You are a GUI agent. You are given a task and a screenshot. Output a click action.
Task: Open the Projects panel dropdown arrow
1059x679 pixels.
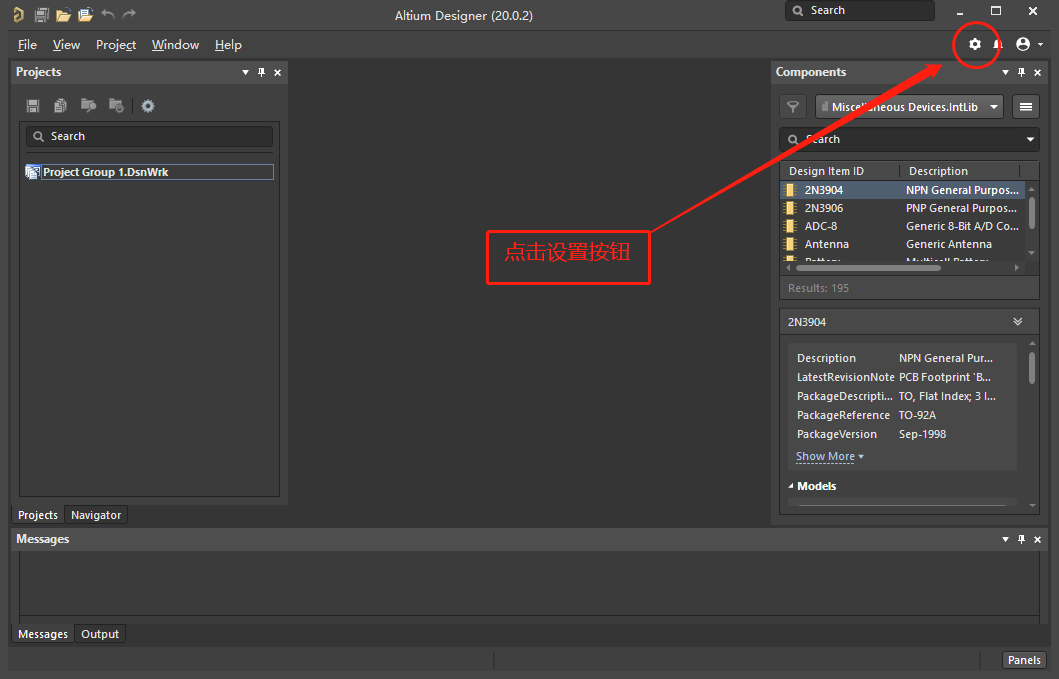pos(245,72)
